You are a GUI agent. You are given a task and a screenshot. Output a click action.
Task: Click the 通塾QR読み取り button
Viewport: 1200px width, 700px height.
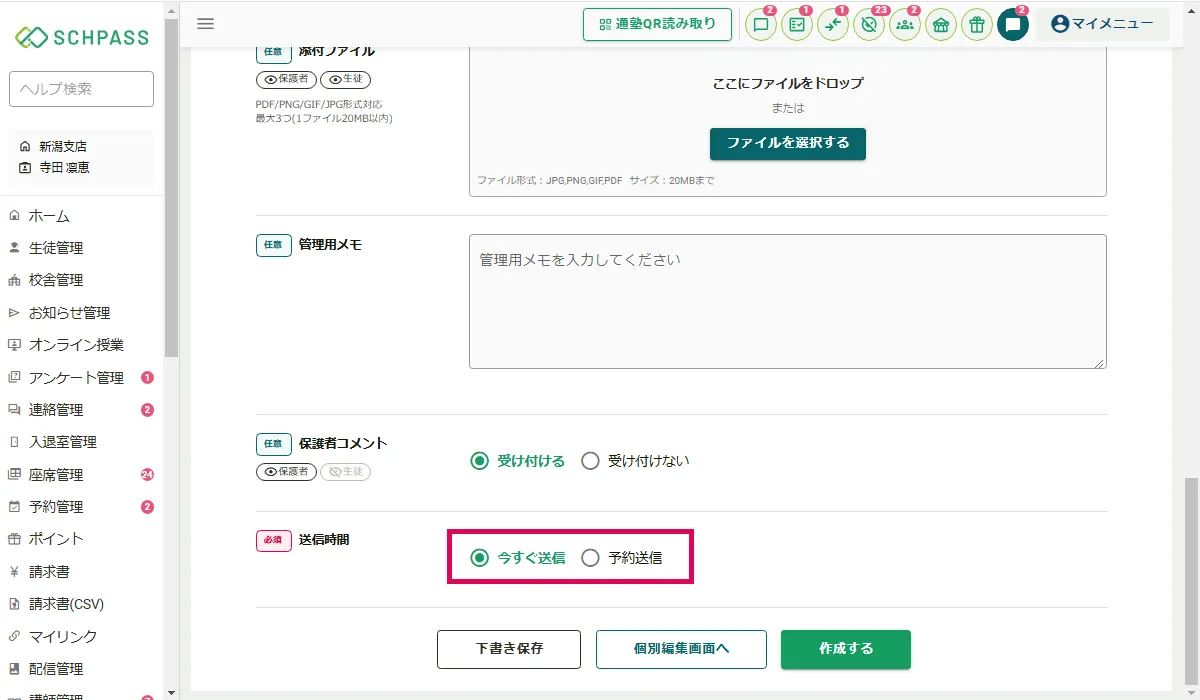657,24
